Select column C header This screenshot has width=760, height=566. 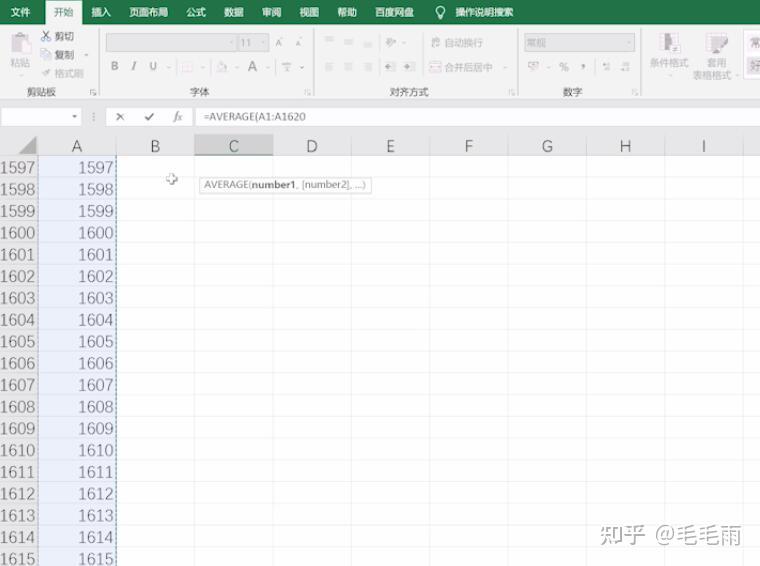[x=234, y=146]
